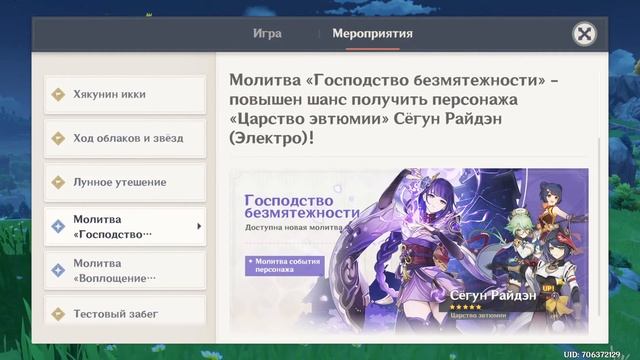The width and height of the screenshot is (640, 360).
Task: Open the Молитва «Воплощение…» entry
Action: (x=125, y=271)
